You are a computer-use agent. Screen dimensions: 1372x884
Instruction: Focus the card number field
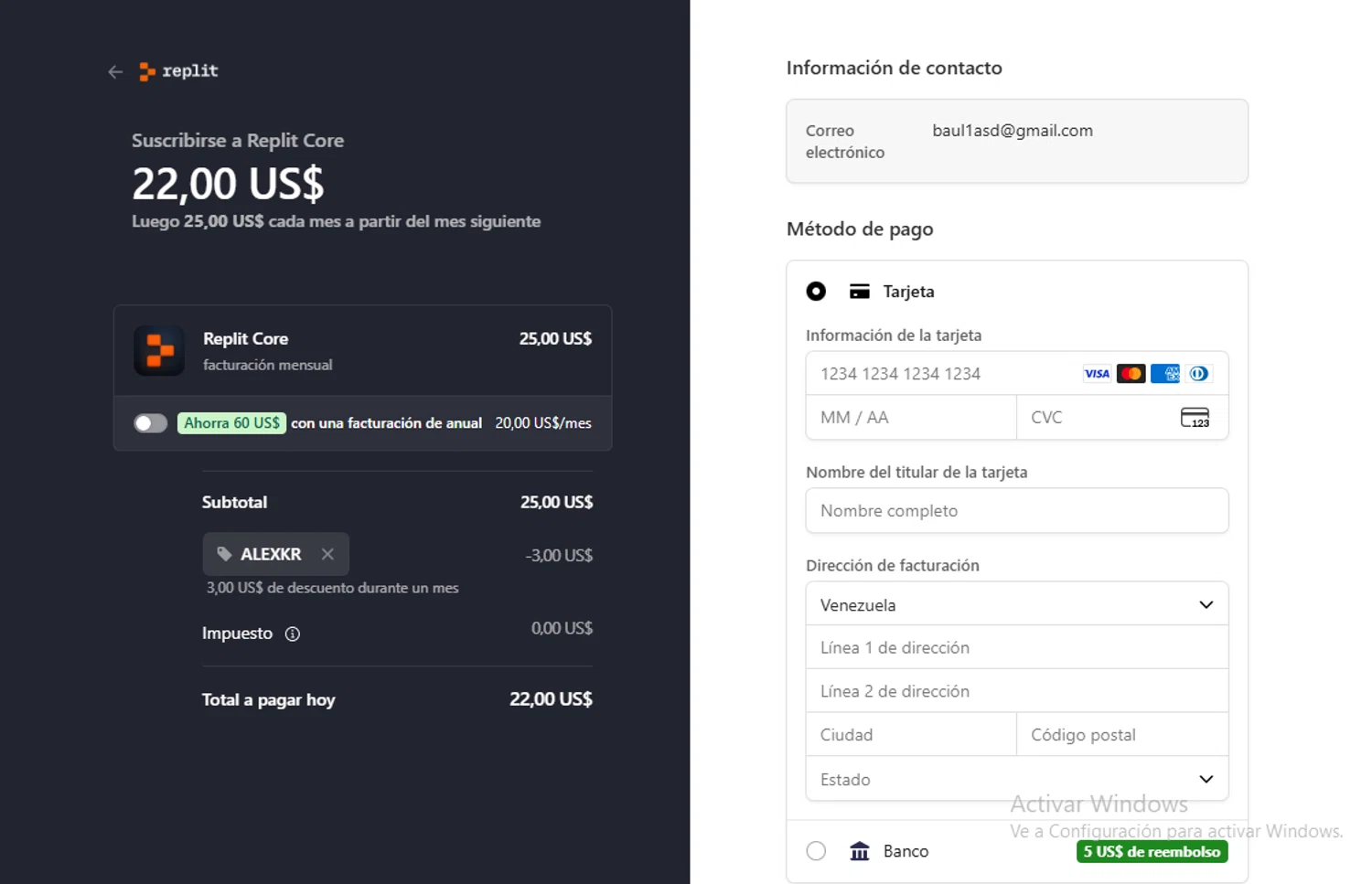pos(1017,374)
